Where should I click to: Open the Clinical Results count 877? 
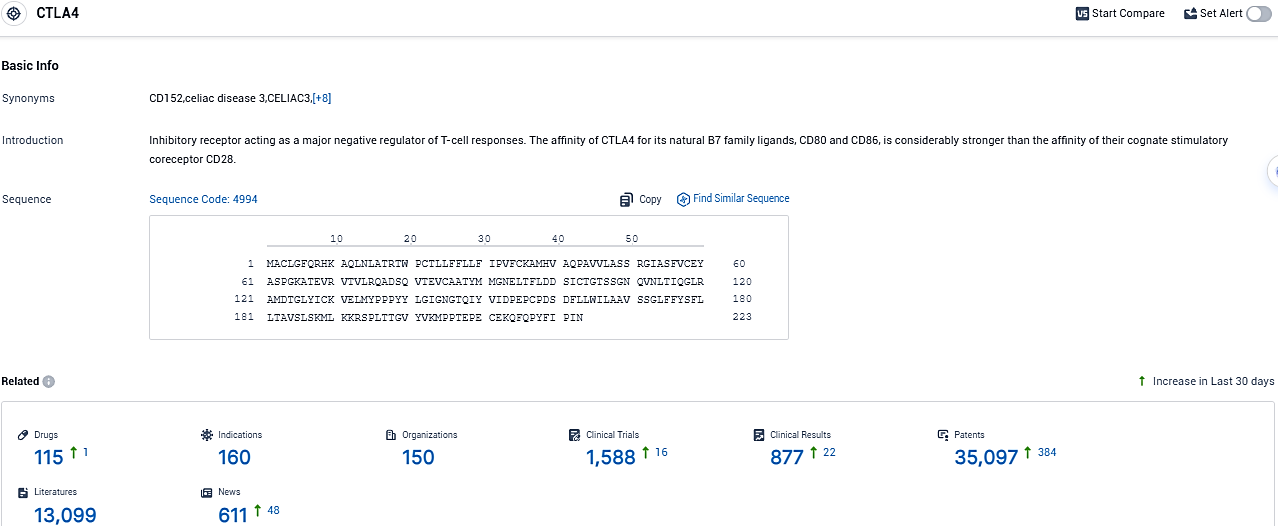(x=787, y=457)
